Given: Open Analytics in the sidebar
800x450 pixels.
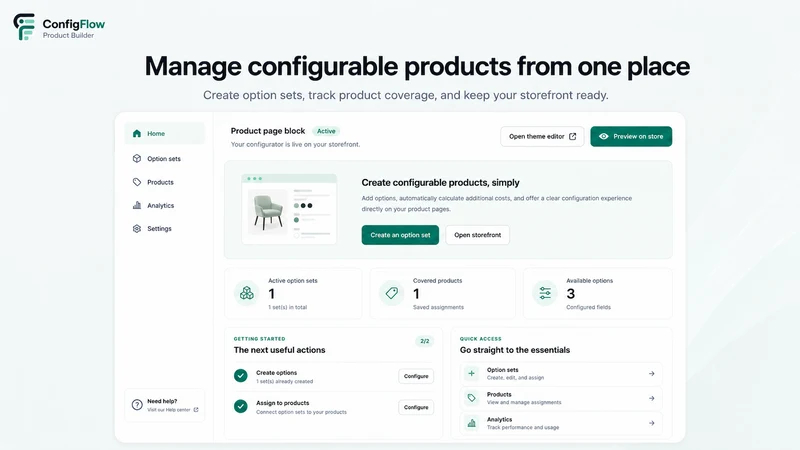Looking at the screenshot, I should coord(164,206).
